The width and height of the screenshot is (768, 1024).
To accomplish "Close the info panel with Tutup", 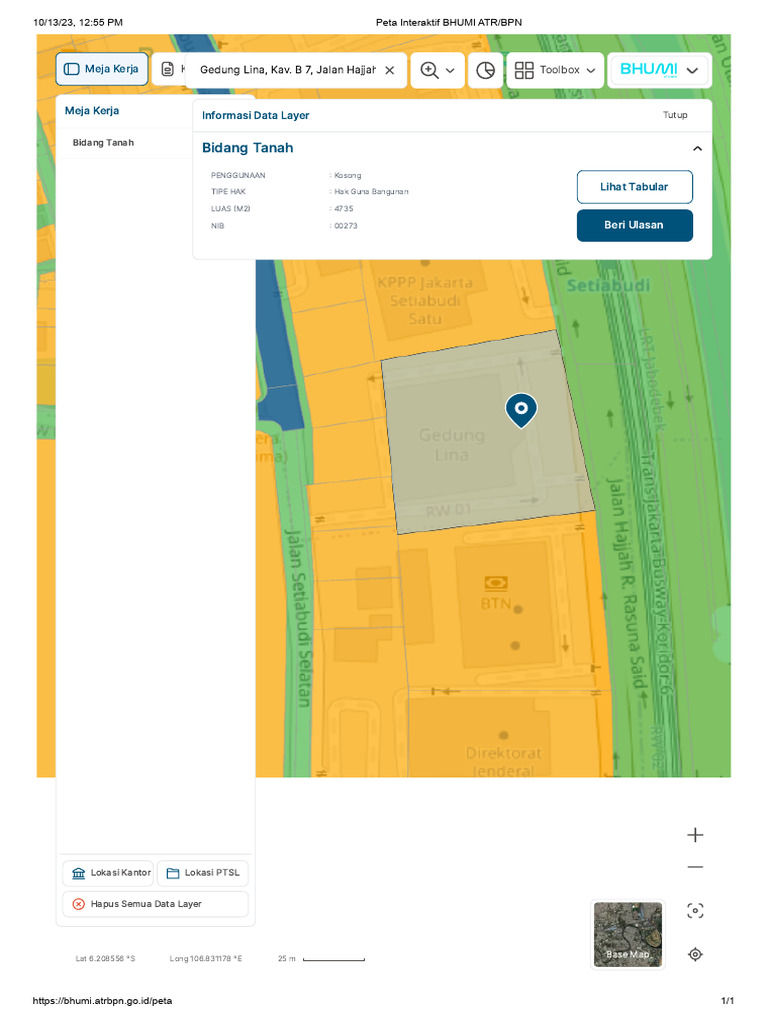I will [x=675, y=115].
